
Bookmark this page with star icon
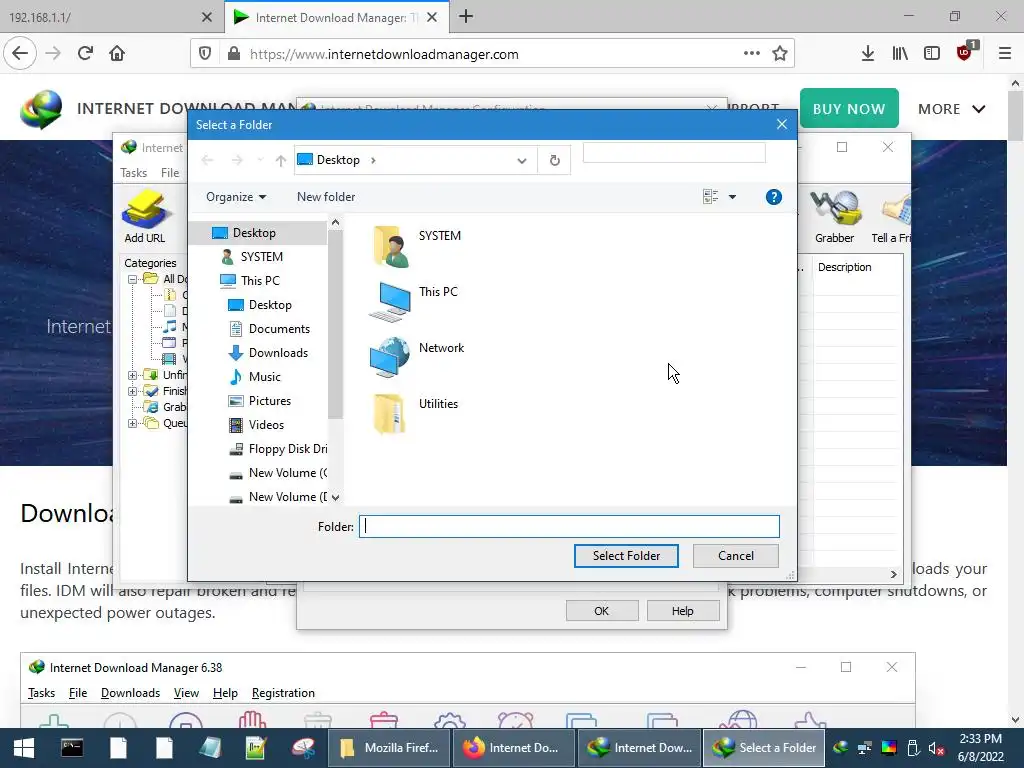[x=780, y=53]
